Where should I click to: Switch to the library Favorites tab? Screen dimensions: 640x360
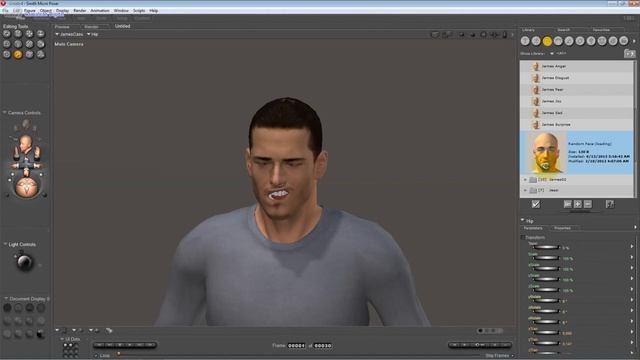point(601,30)
